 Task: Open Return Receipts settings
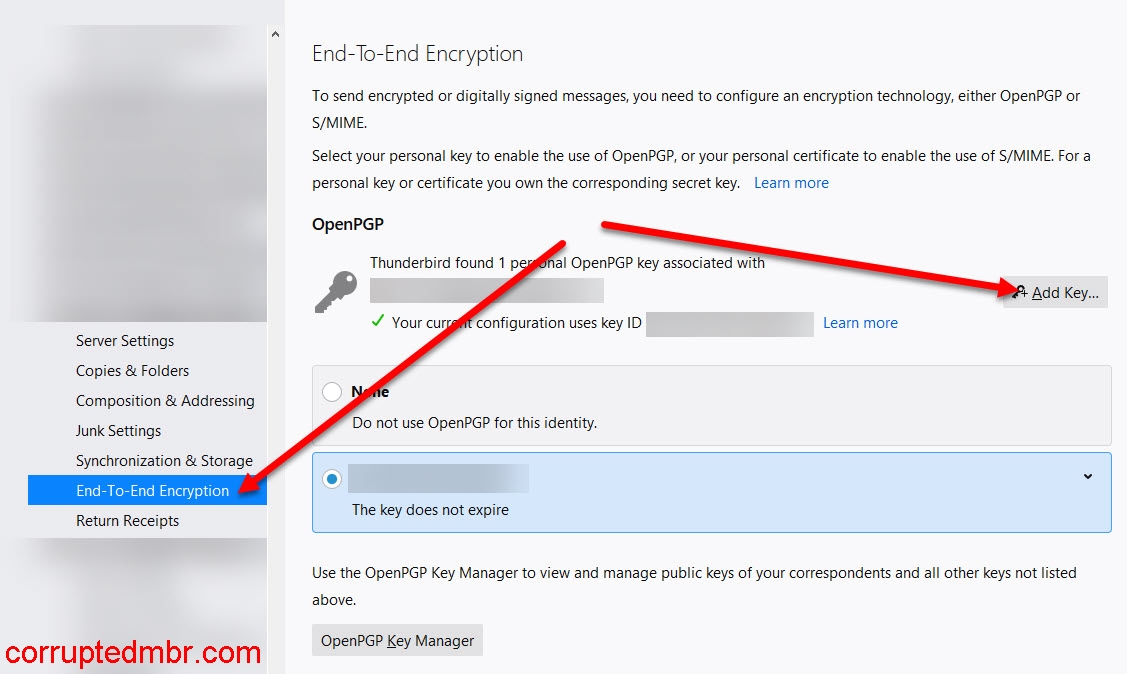(127, 520)
